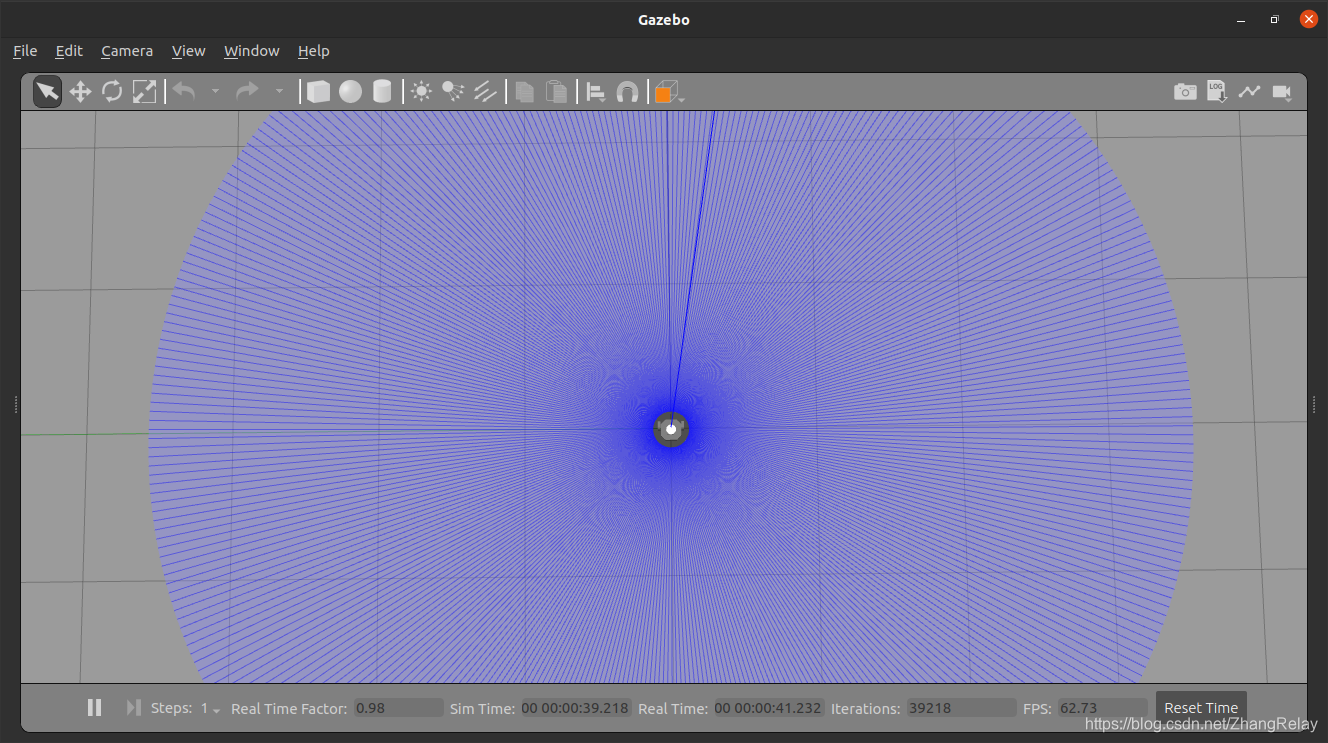The height and width of the screenshot is (743, 1328).
Task: Click the Real Time Factor field
Action: (399, 708)
